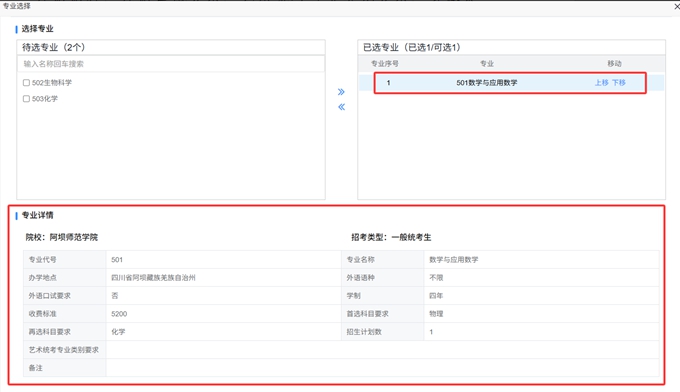
Task: Select the 503化学 label text
Action: (x=45, y=98)
